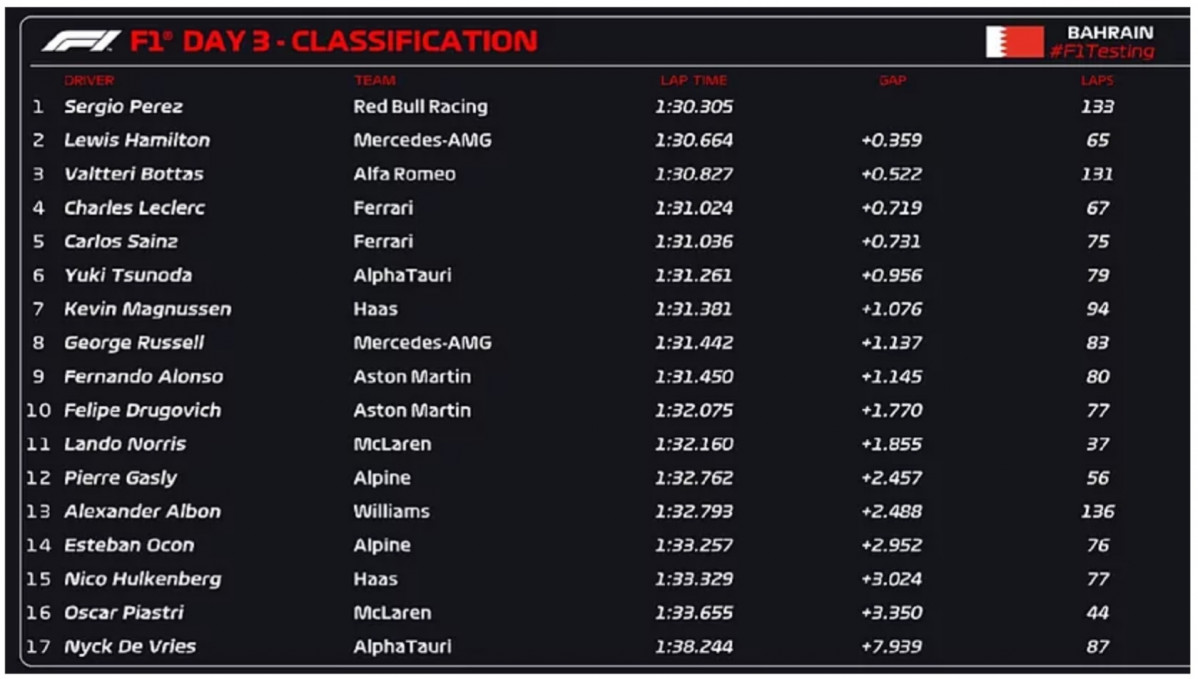1198x679 pixels.
Task: Select Sergio Perez driver name
Action: coord(124,107)
